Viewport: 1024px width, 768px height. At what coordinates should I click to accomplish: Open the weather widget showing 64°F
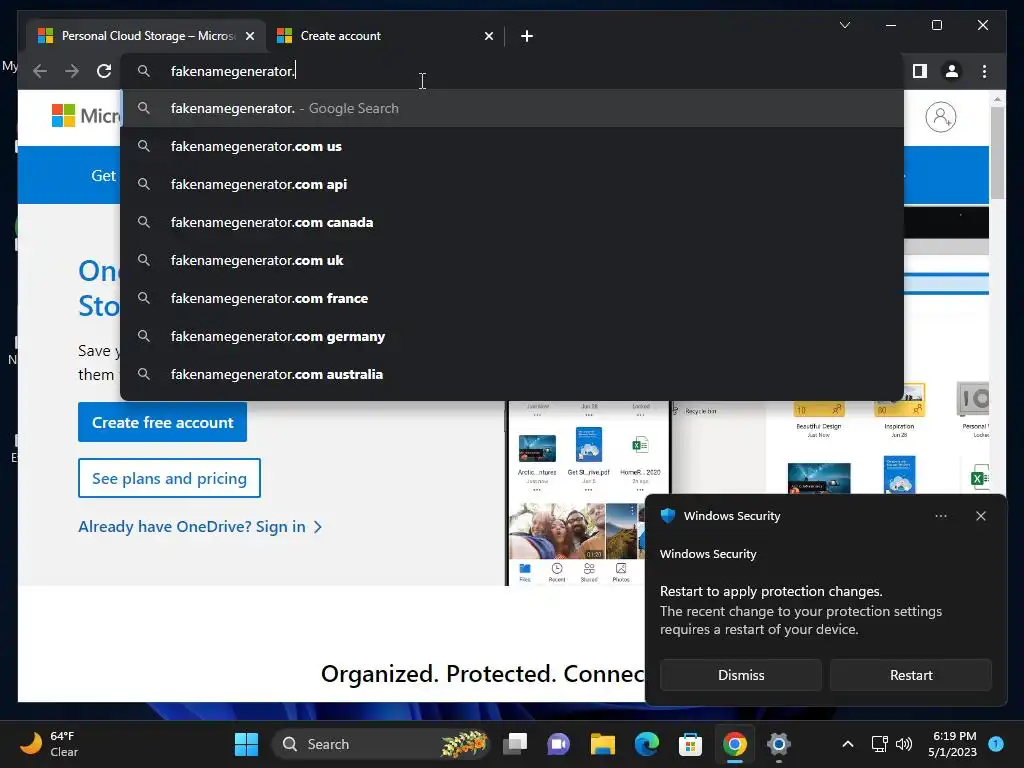pyautogui.click(x=49, y=744)
